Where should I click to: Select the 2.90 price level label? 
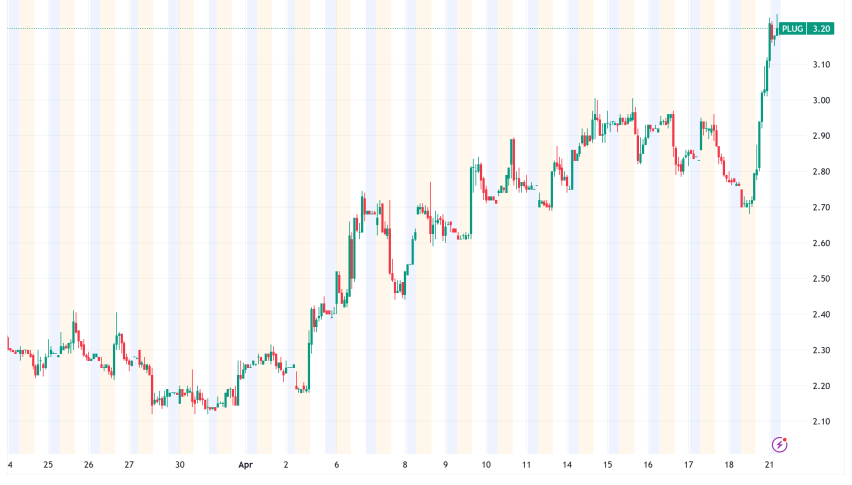(822, 136)
